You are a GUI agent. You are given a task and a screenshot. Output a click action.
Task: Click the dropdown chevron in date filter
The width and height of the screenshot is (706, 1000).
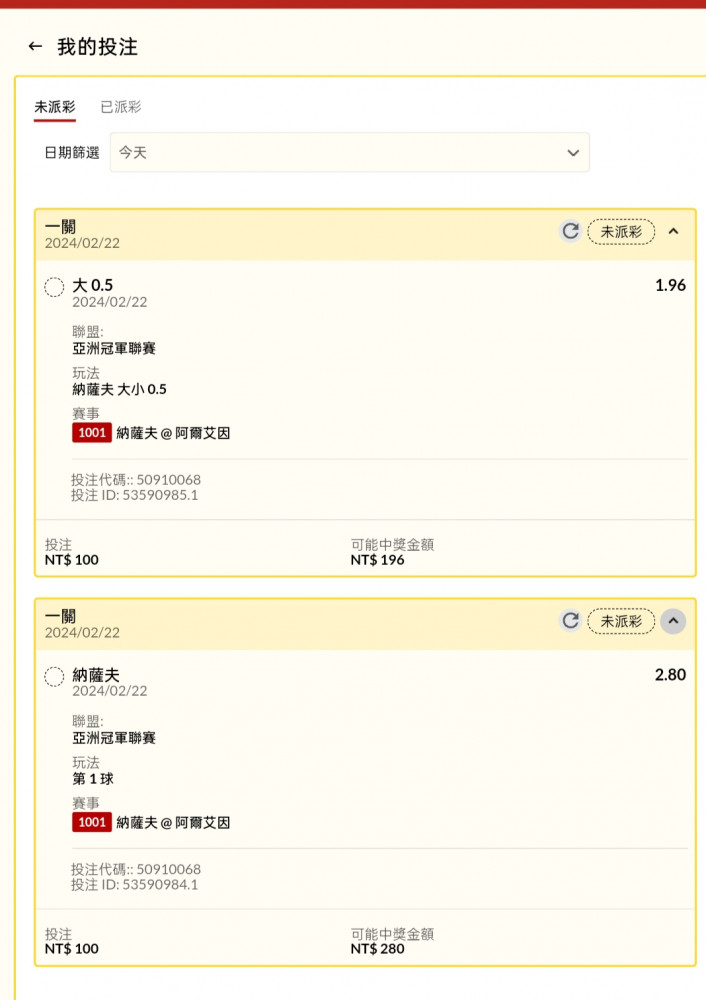(573, 153)
